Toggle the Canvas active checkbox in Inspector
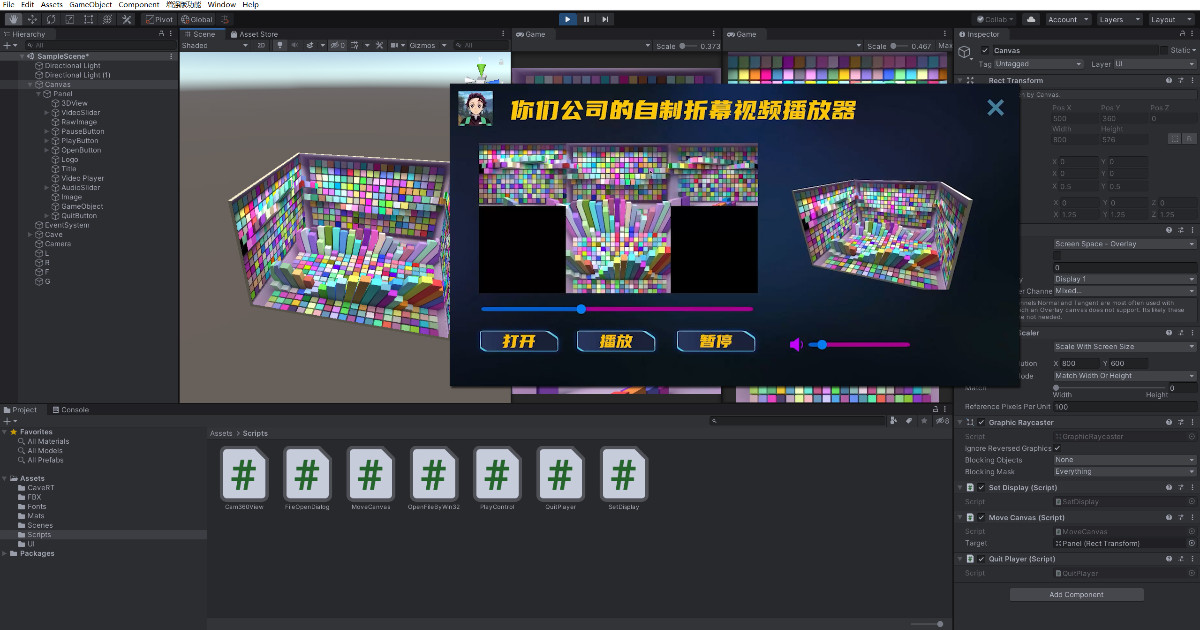Viewport: 1200px width, 630px height. (x=985, y=51)
